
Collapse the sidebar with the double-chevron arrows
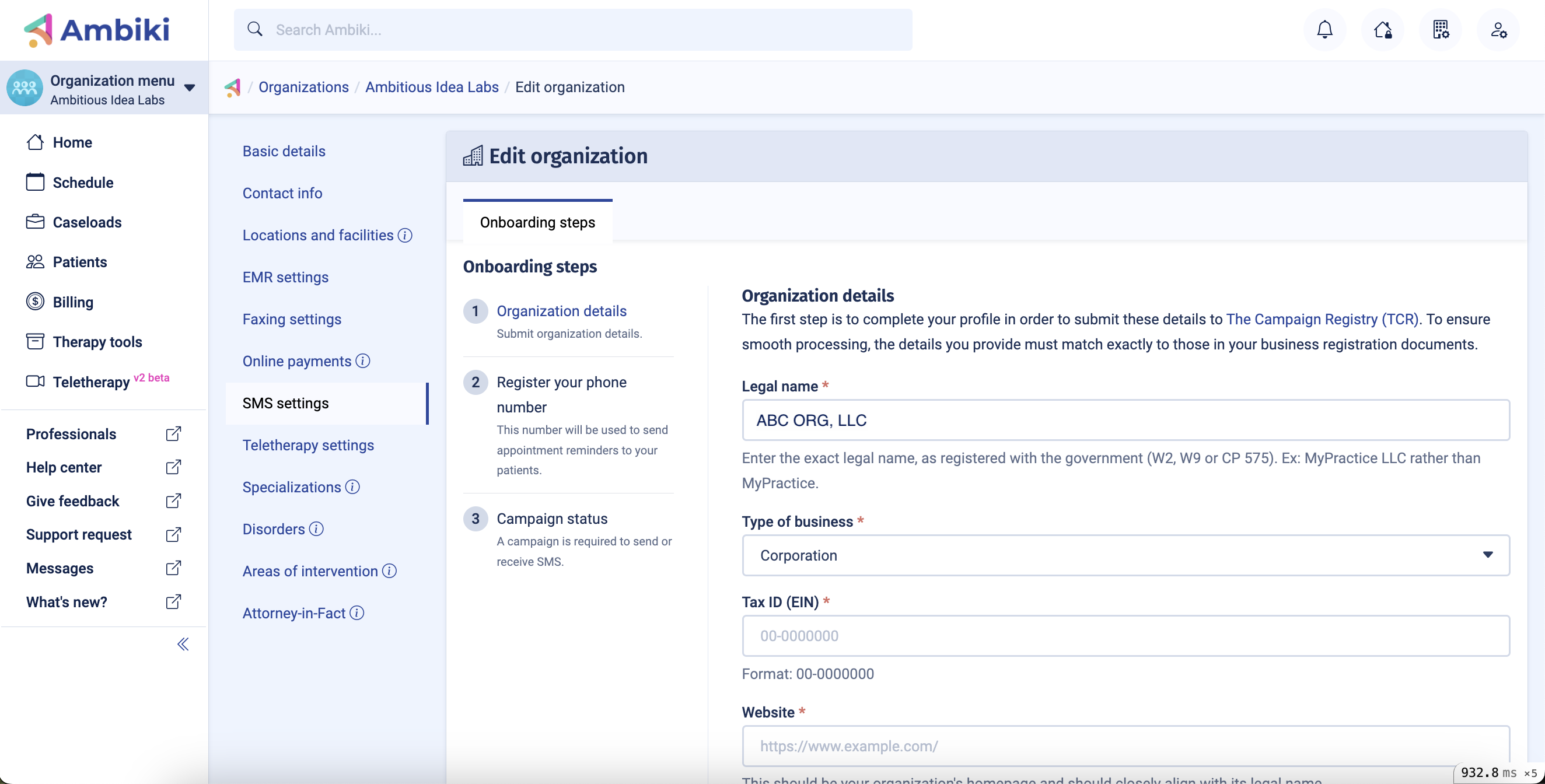[182, 644]
